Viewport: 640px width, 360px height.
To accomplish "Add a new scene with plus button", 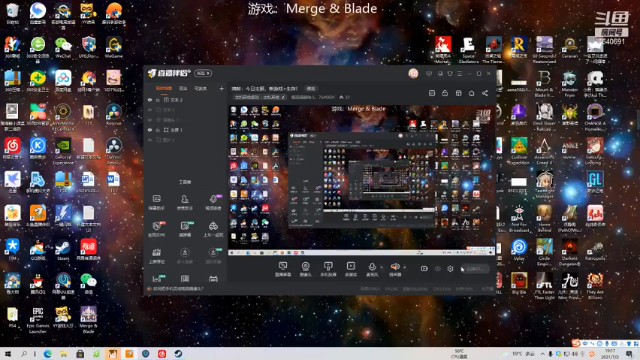I will pos(221,89).
